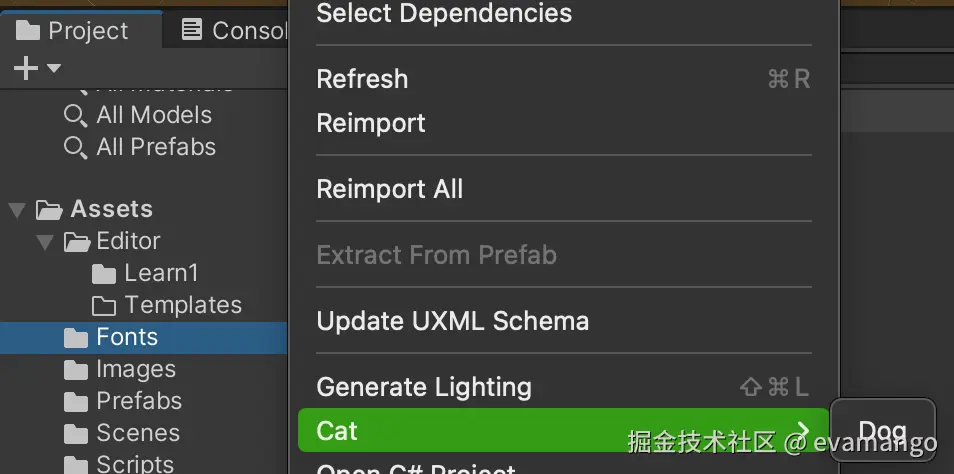Select the Fonts folder in tree
The height and width of the screenshot is (474, 954).
point(127,337)
